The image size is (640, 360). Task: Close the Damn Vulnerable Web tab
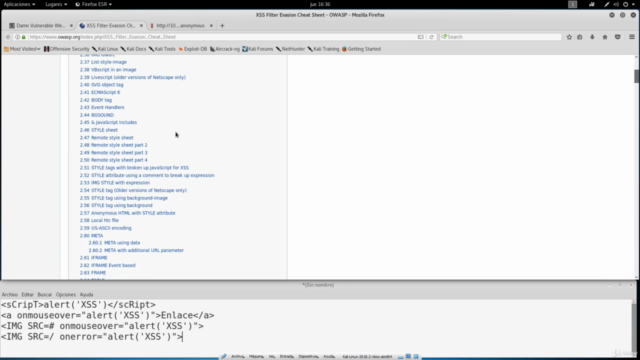point(71,25)
